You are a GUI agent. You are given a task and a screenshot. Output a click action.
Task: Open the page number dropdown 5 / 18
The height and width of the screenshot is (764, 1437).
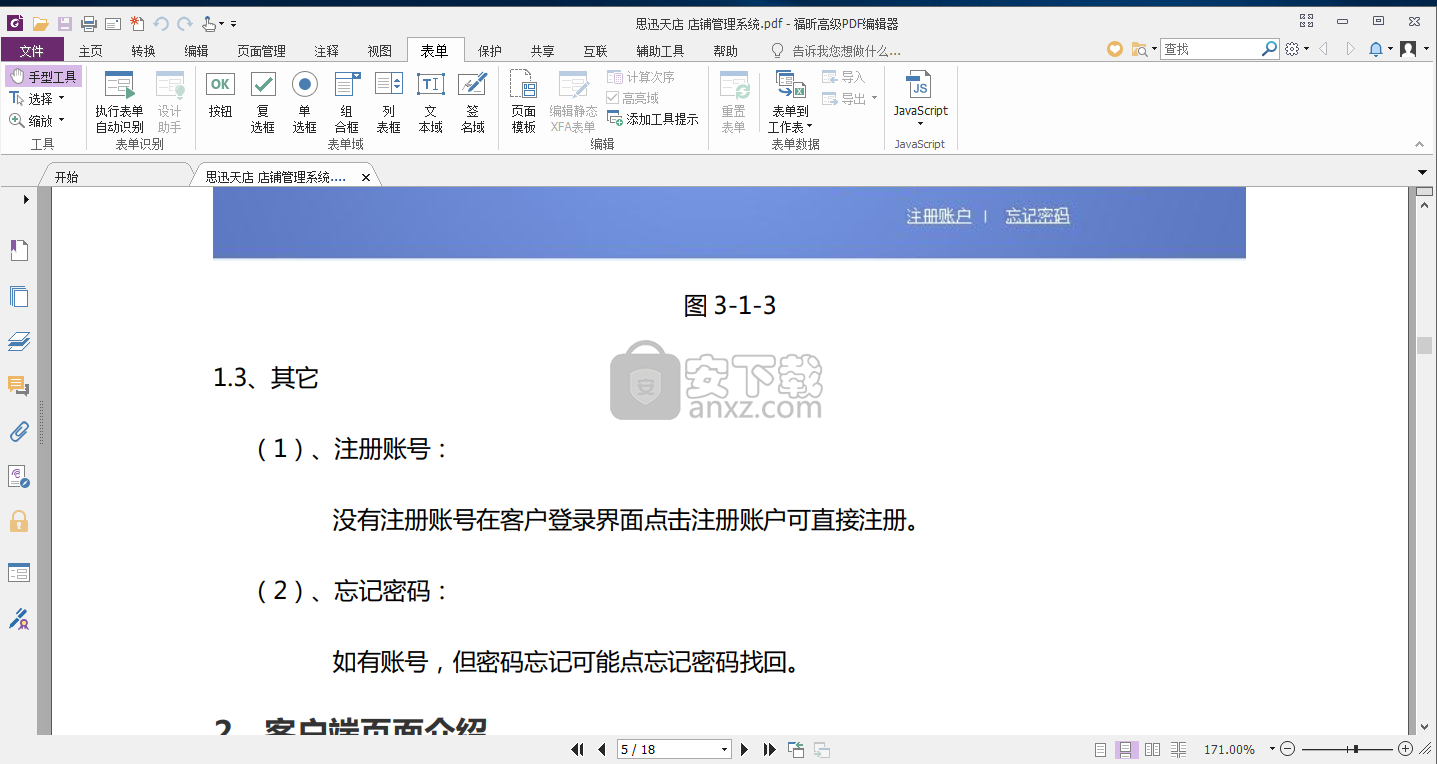(725, 749)
